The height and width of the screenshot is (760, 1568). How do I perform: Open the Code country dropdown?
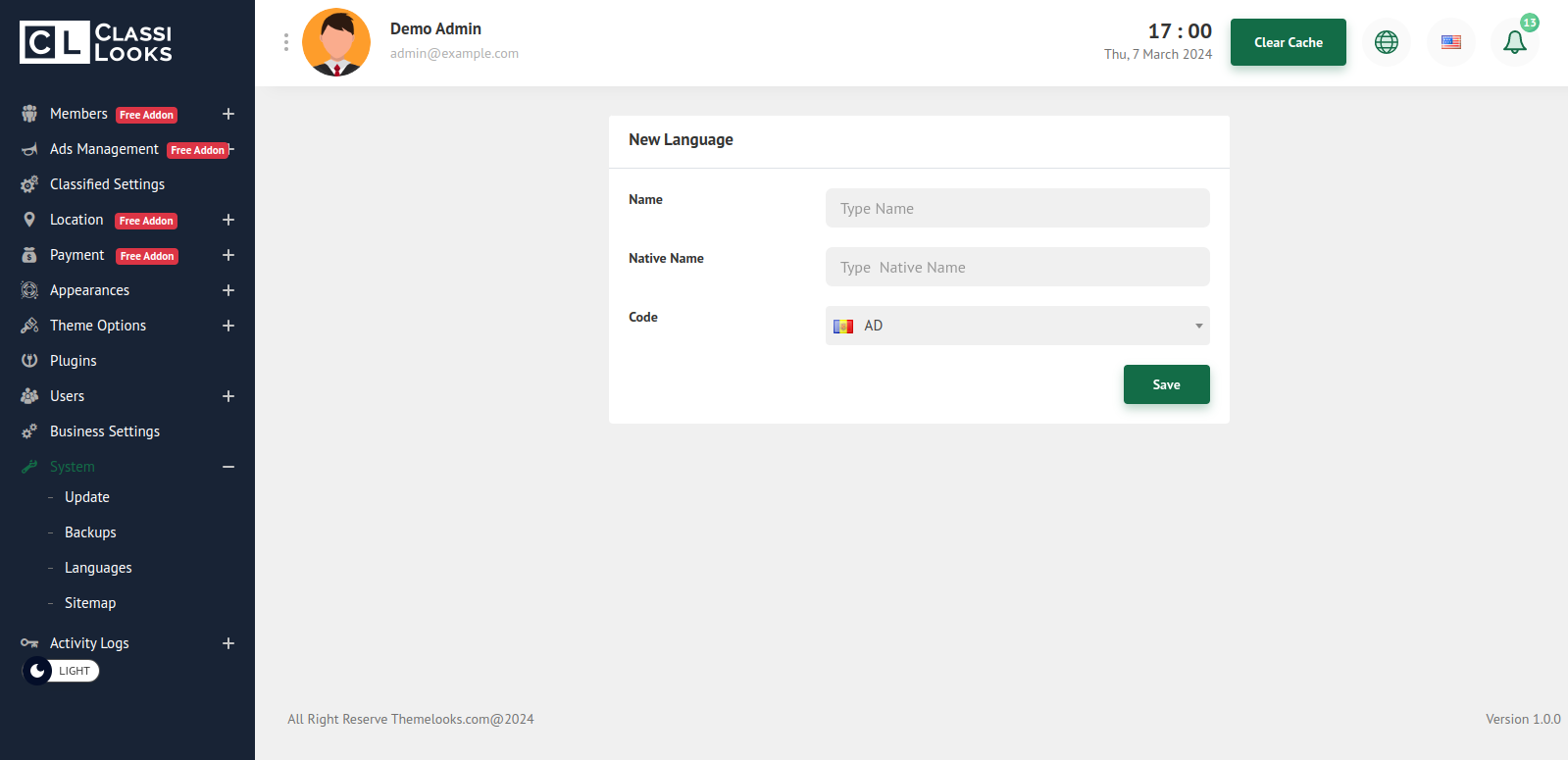coord(1017,326)
